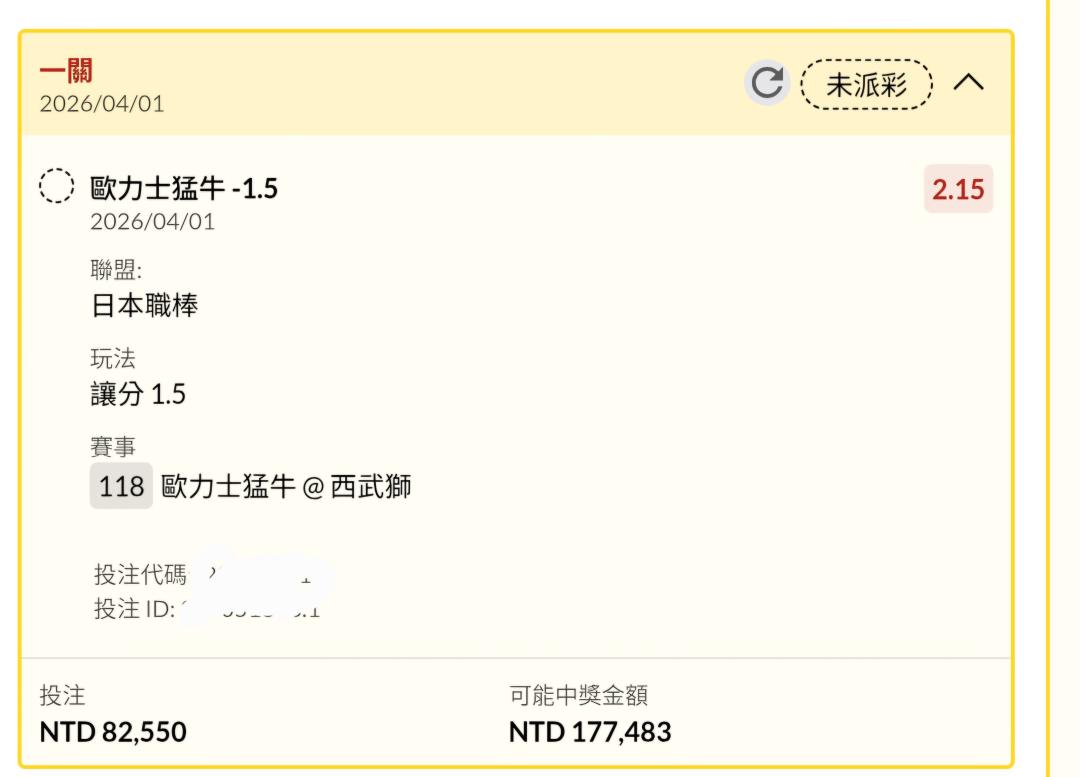Click the 讓分 1.5 play type
Viewport: 1080px width, 777px height.
138,394
